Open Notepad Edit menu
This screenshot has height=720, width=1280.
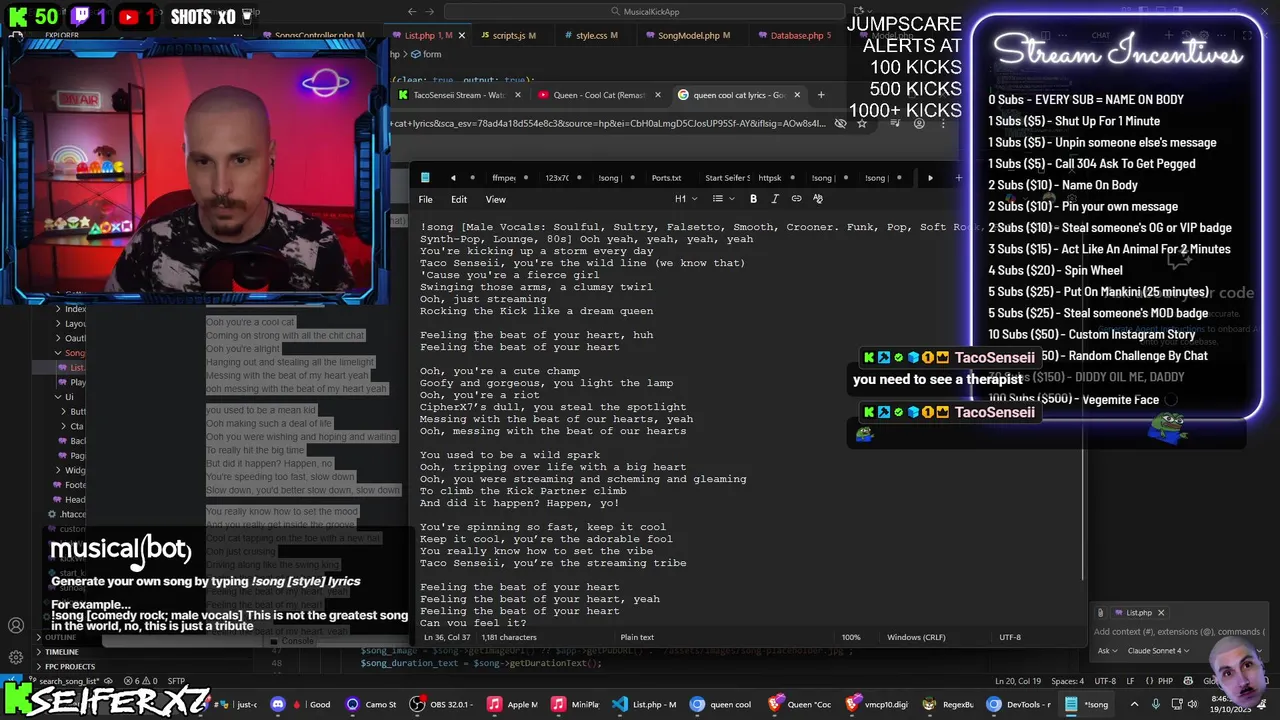458,199
